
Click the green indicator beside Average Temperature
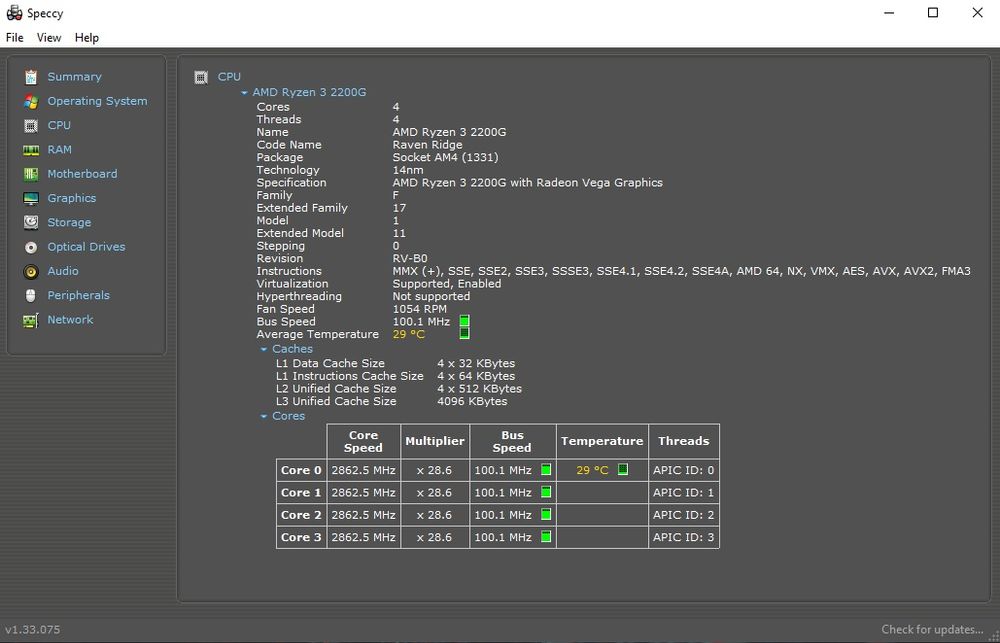click(x=464, y=333)
